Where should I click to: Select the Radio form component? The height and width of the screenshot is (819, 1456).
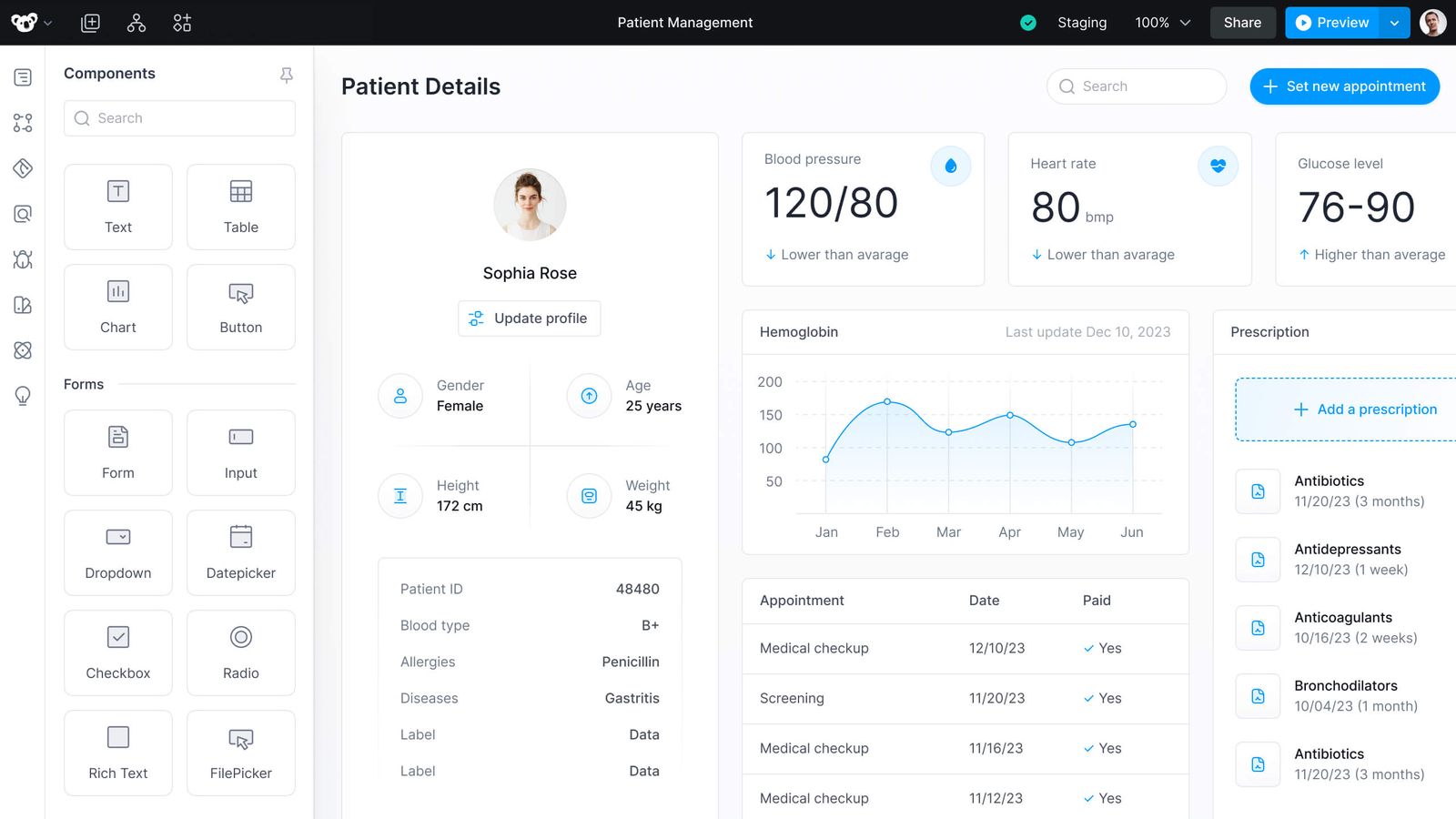240,652
